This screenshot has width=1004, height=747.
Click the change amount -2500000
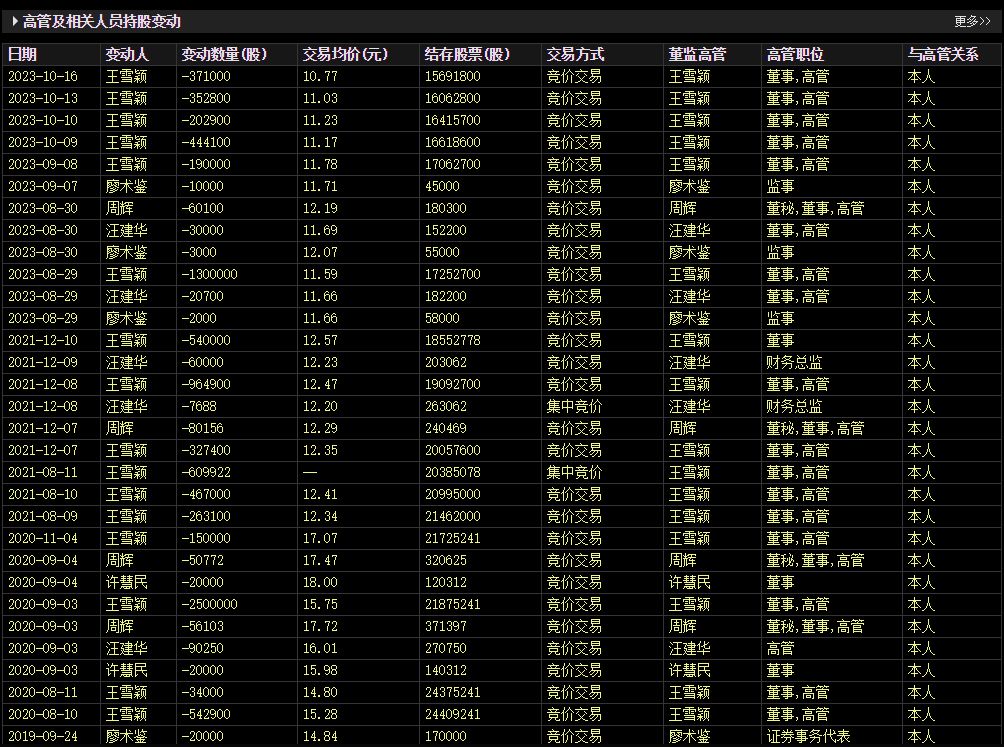209,604
